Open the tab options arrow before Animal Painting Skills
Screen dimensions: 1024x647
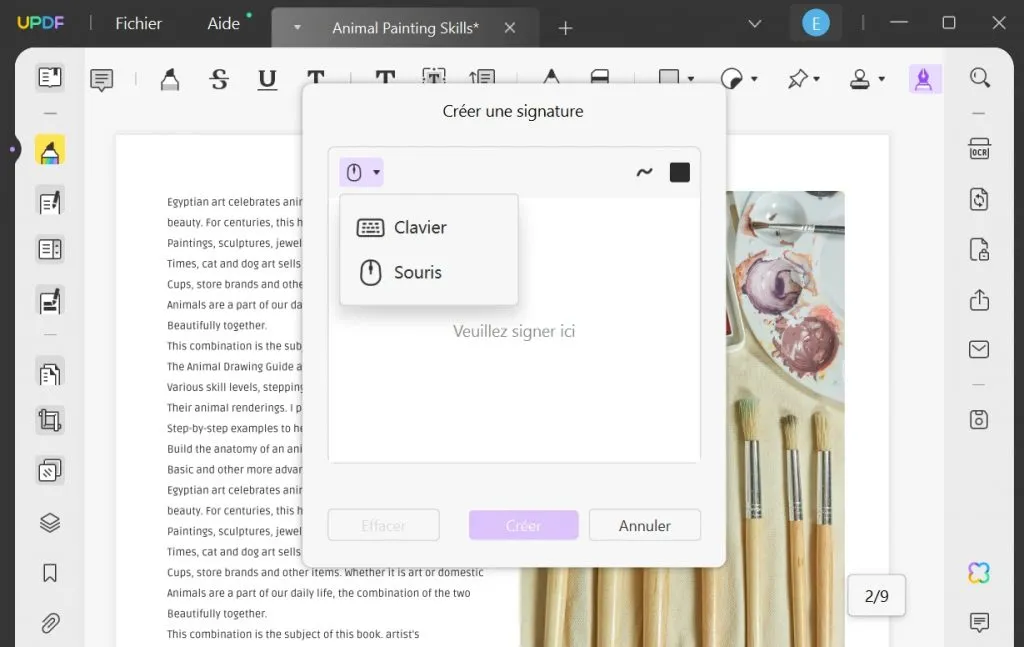(x=297, y=27)
